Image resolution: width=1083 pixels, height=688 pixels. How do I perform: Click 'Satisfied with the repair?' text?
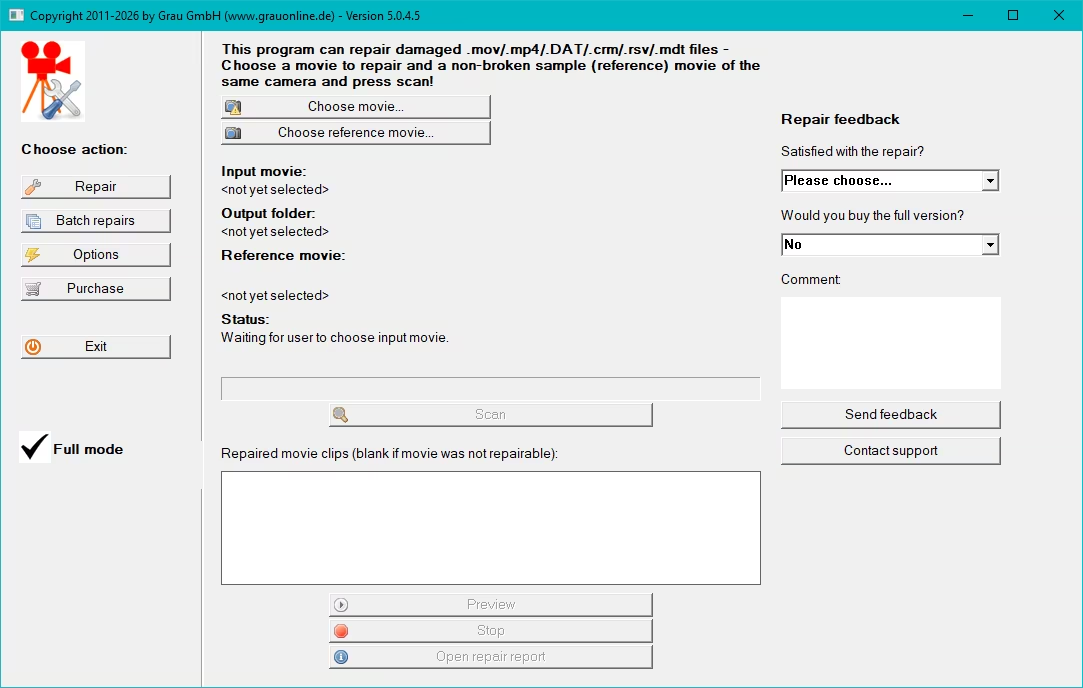coord(852,151)
